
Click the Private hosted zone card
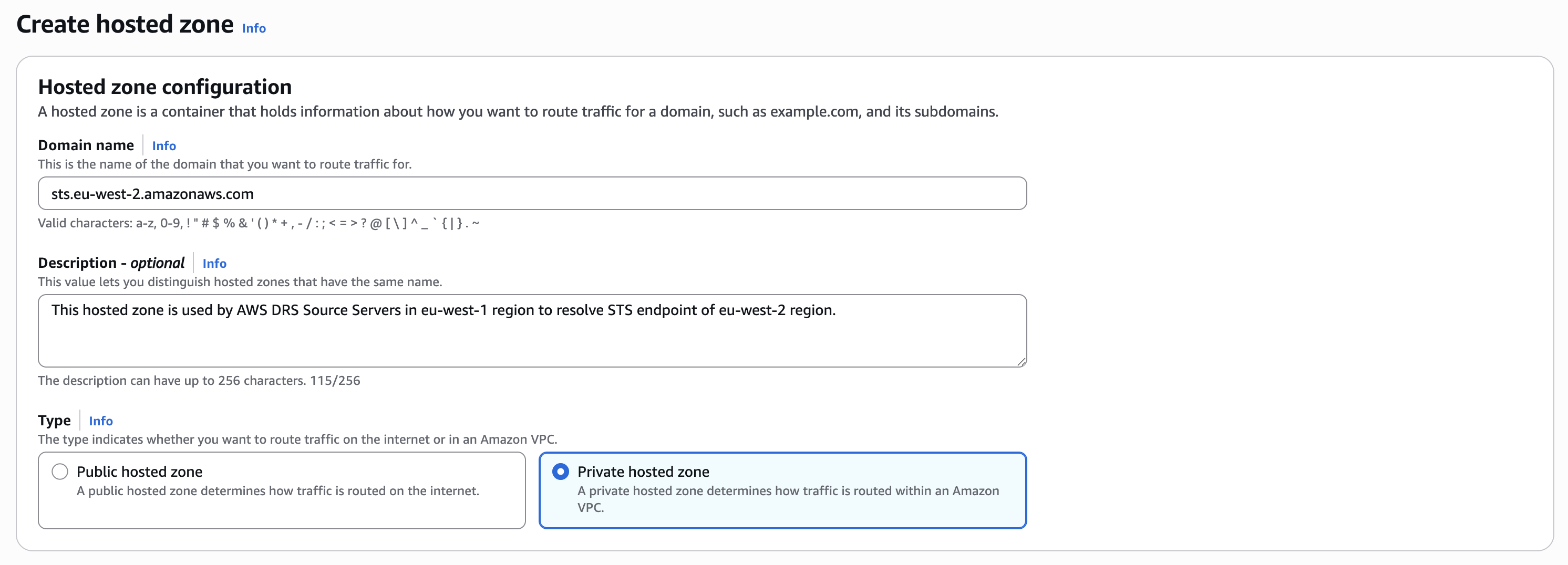783,490
